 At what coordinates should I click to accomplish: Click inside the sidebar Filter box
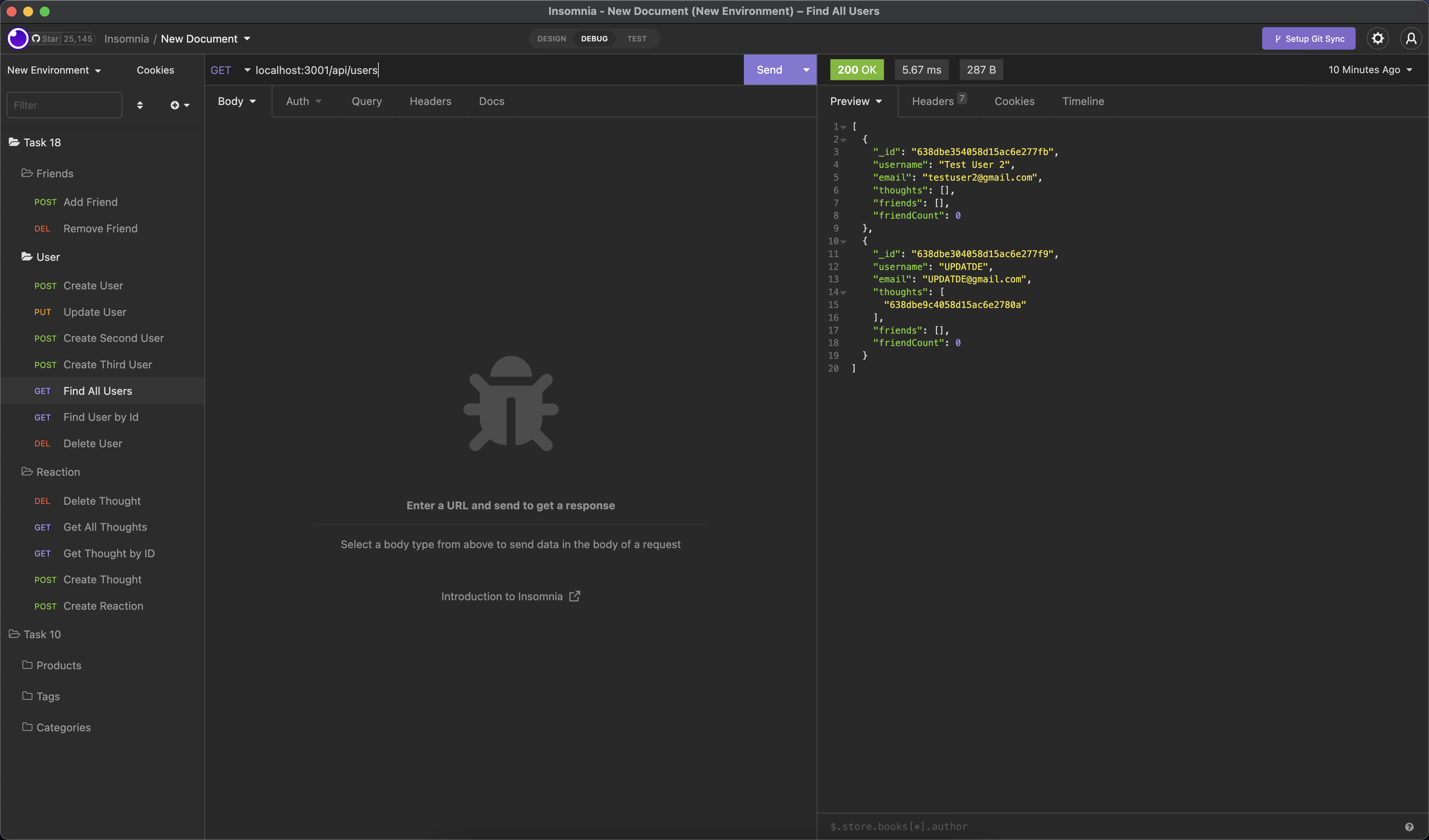pyautogui.click(x=64, y=105)
